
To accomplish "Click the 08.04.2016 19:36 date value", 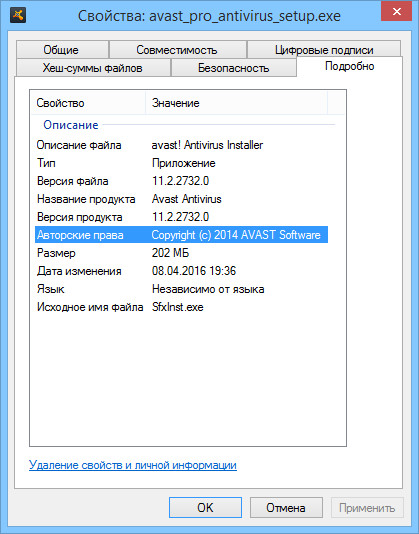I will pyautogui.click(x=194, y=271).
